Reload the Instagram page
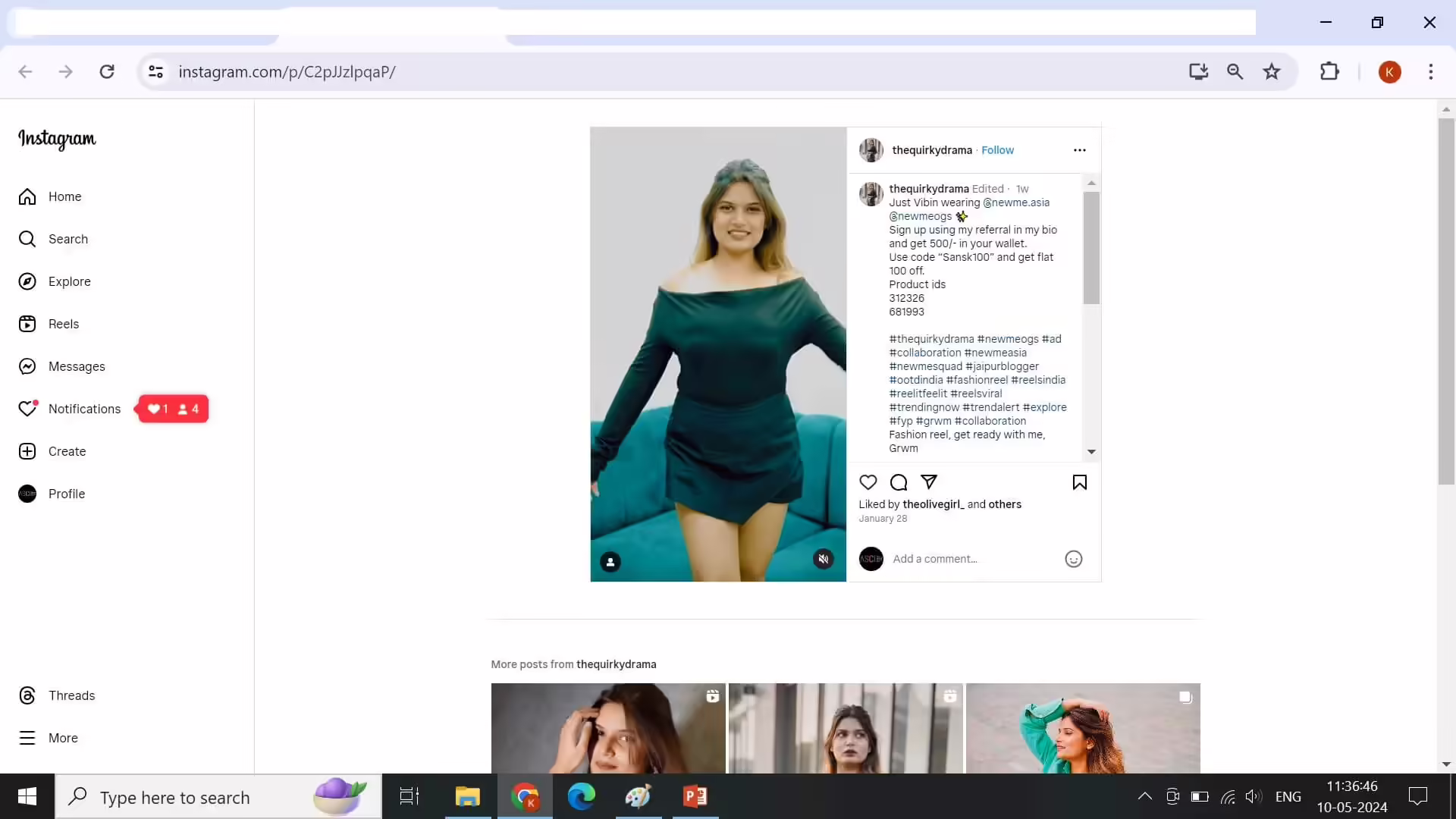The image size is (1456, 819). click(x=107, y=71)
